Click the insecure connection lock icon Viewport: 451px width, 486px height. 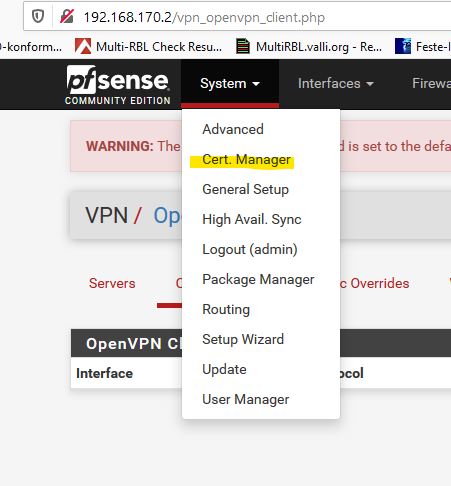[x=67, y=16]
